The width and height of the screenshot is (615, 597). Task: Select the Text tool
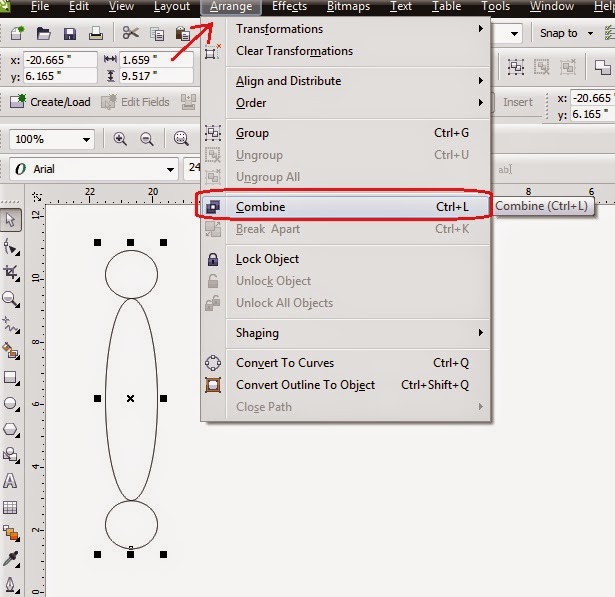click(10, 481)
